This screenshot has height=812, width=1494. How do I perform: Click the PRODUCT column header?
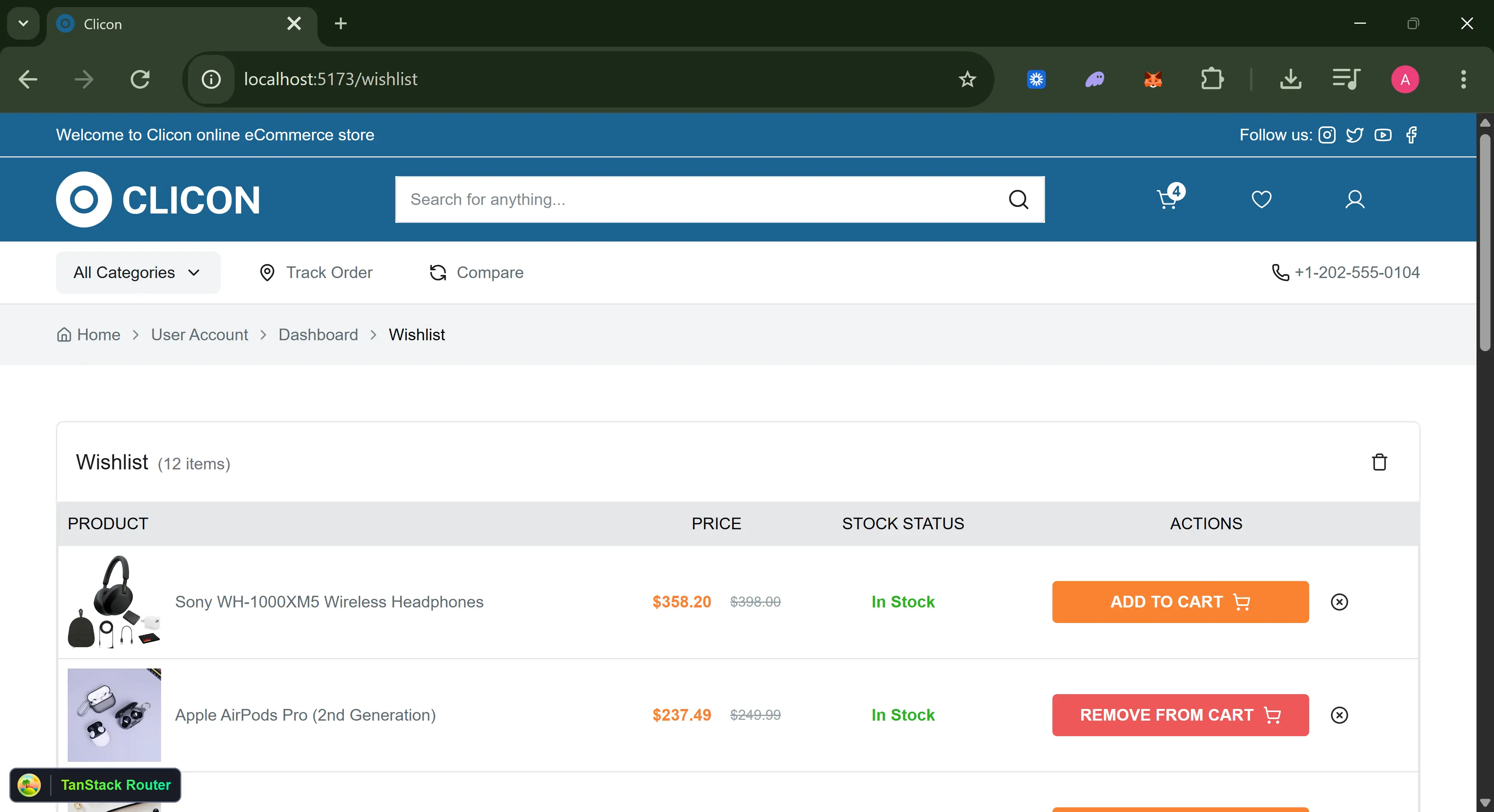(108, 523)
